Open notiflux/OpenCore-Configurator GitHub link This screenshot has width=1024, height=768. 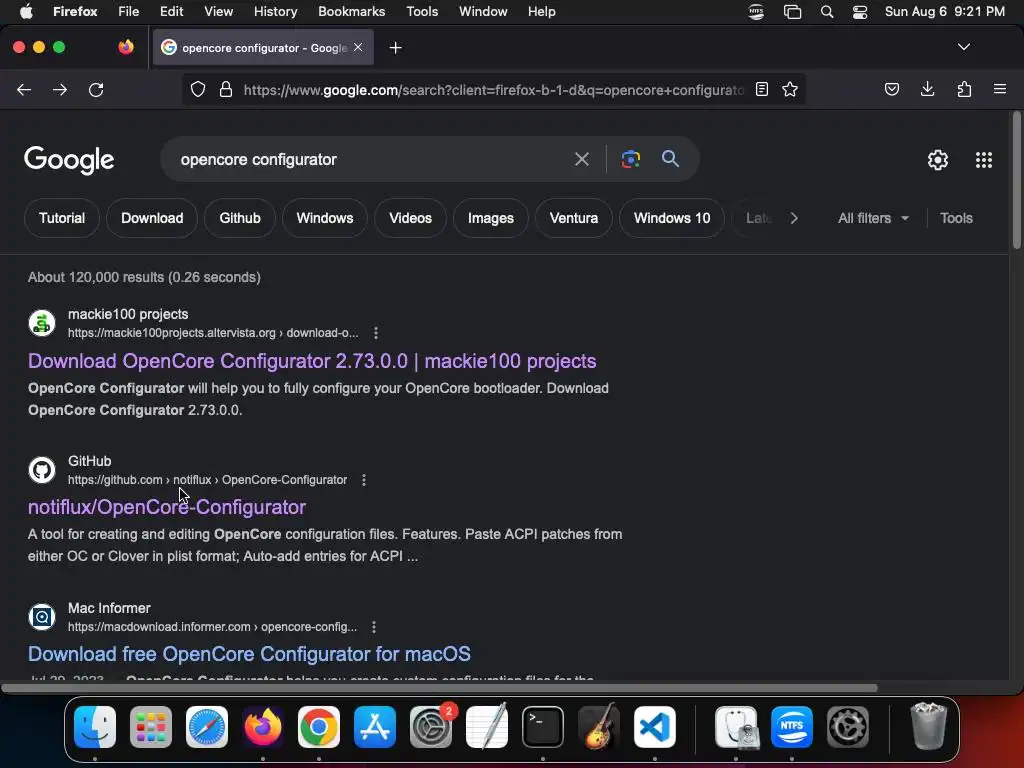[167, 507]
